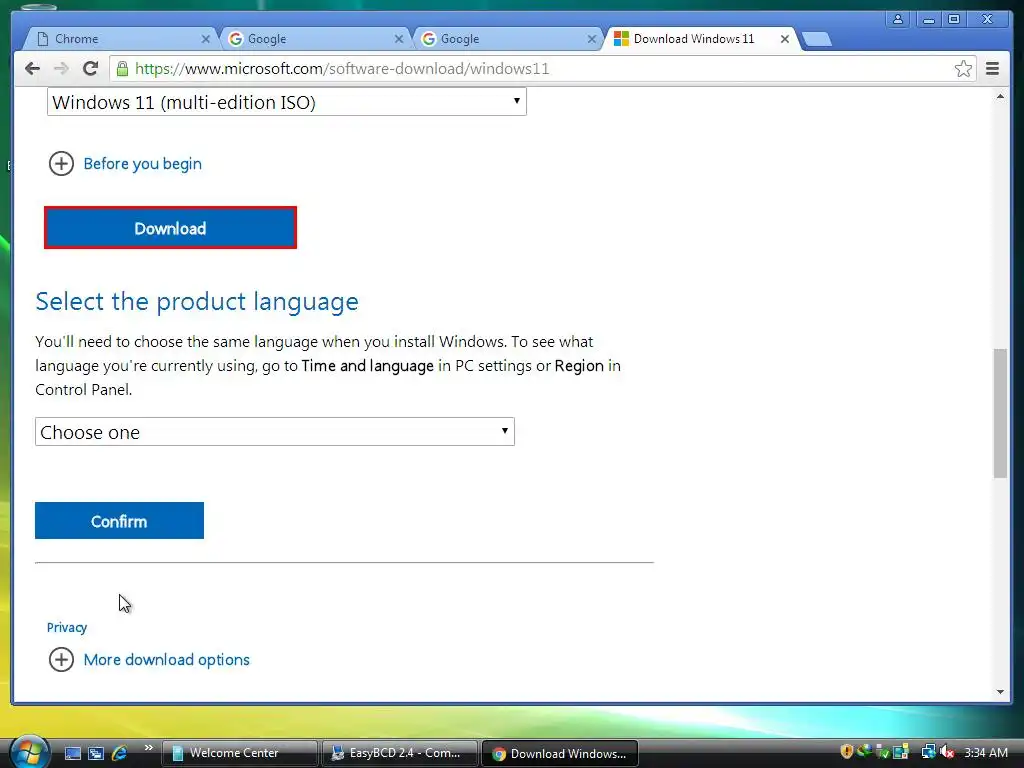Switch to the second Google tab
Image resolution: width=1024 pixels, height=768 pixels.
tap(507, 39)
